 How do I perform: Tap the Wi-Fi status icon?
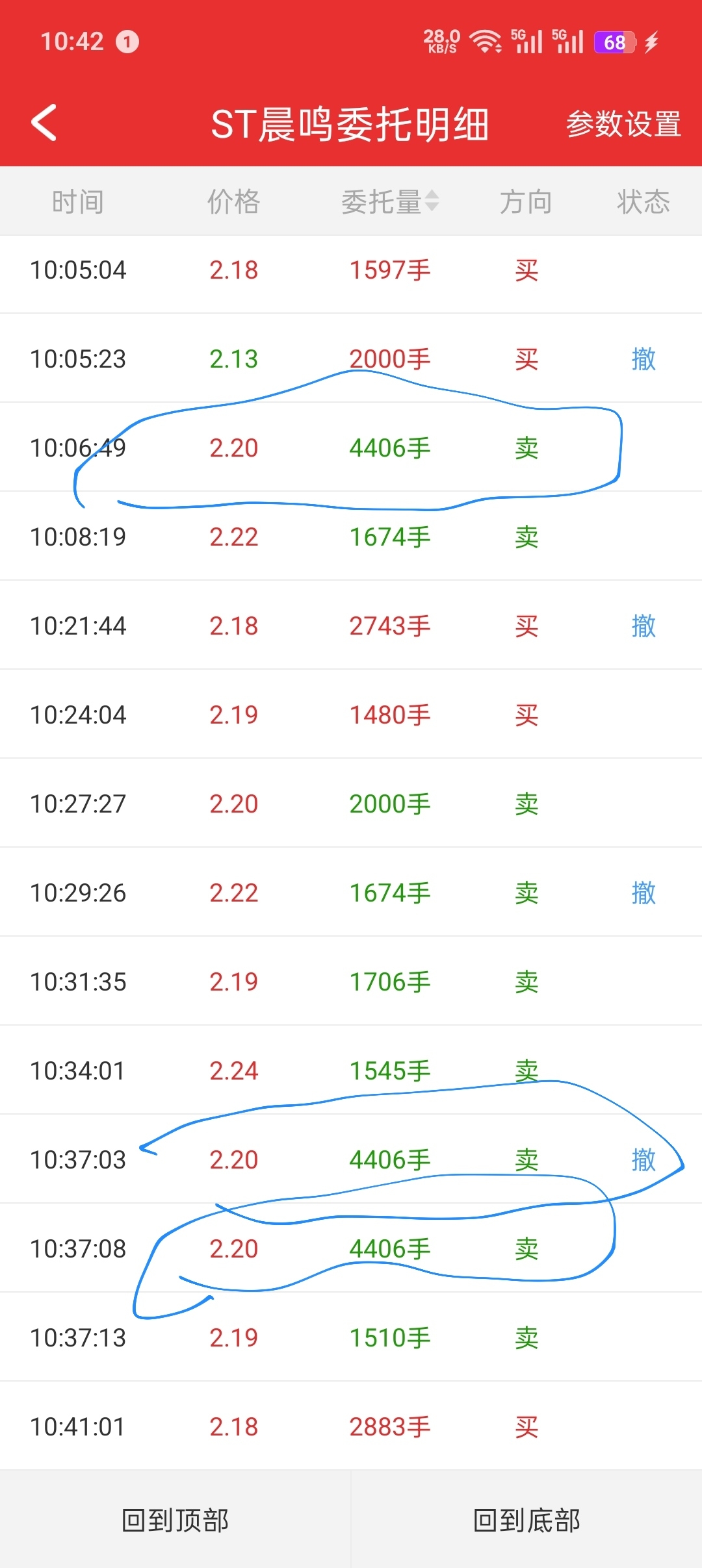(486, 42)
